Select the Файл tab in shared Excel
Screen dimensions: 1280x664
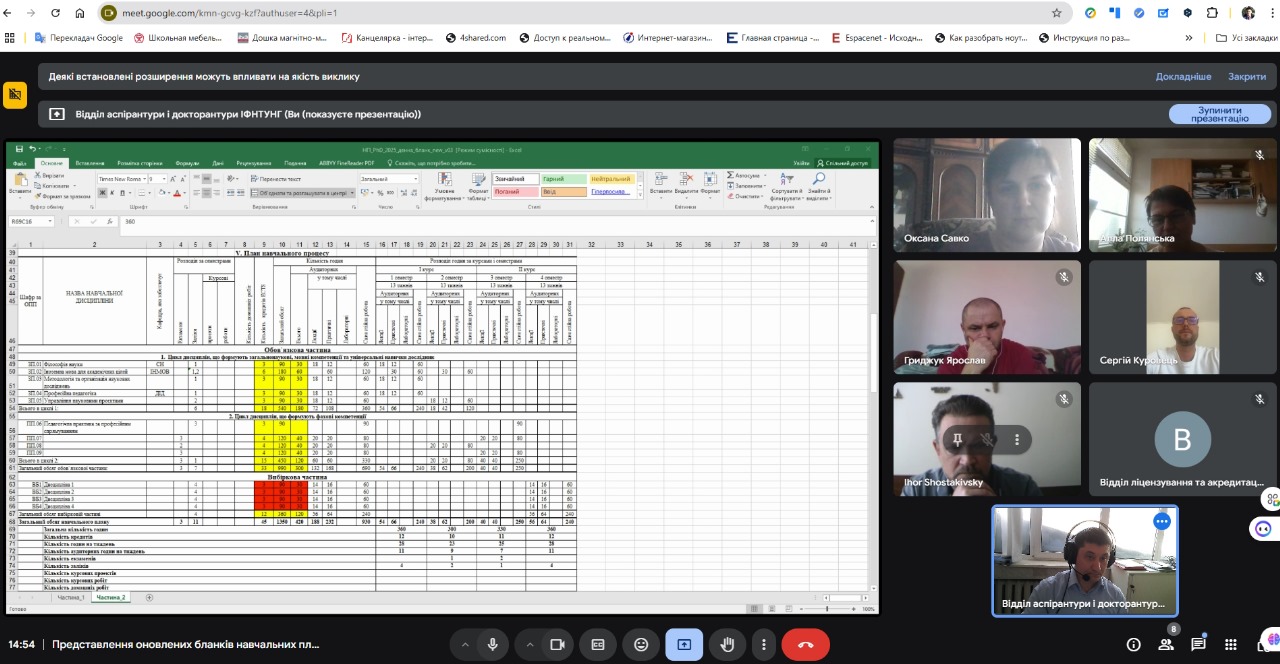(19, 163)
